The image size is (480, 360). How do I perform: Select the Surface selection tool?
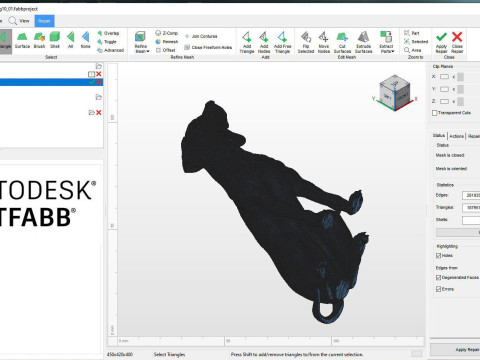tap(22, 40)
